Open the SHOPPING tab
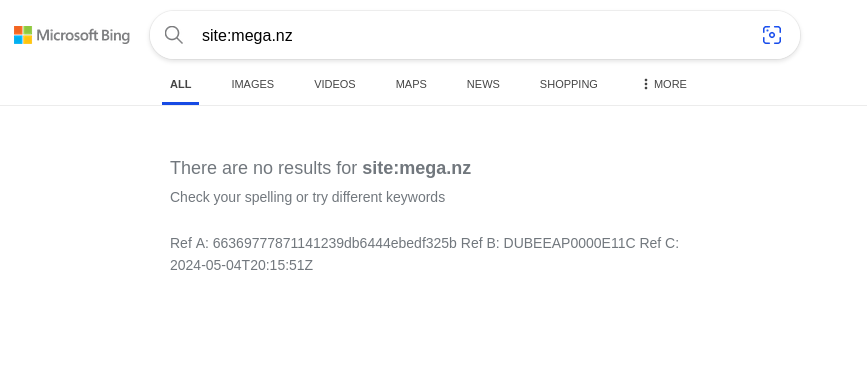 (568, 84)
